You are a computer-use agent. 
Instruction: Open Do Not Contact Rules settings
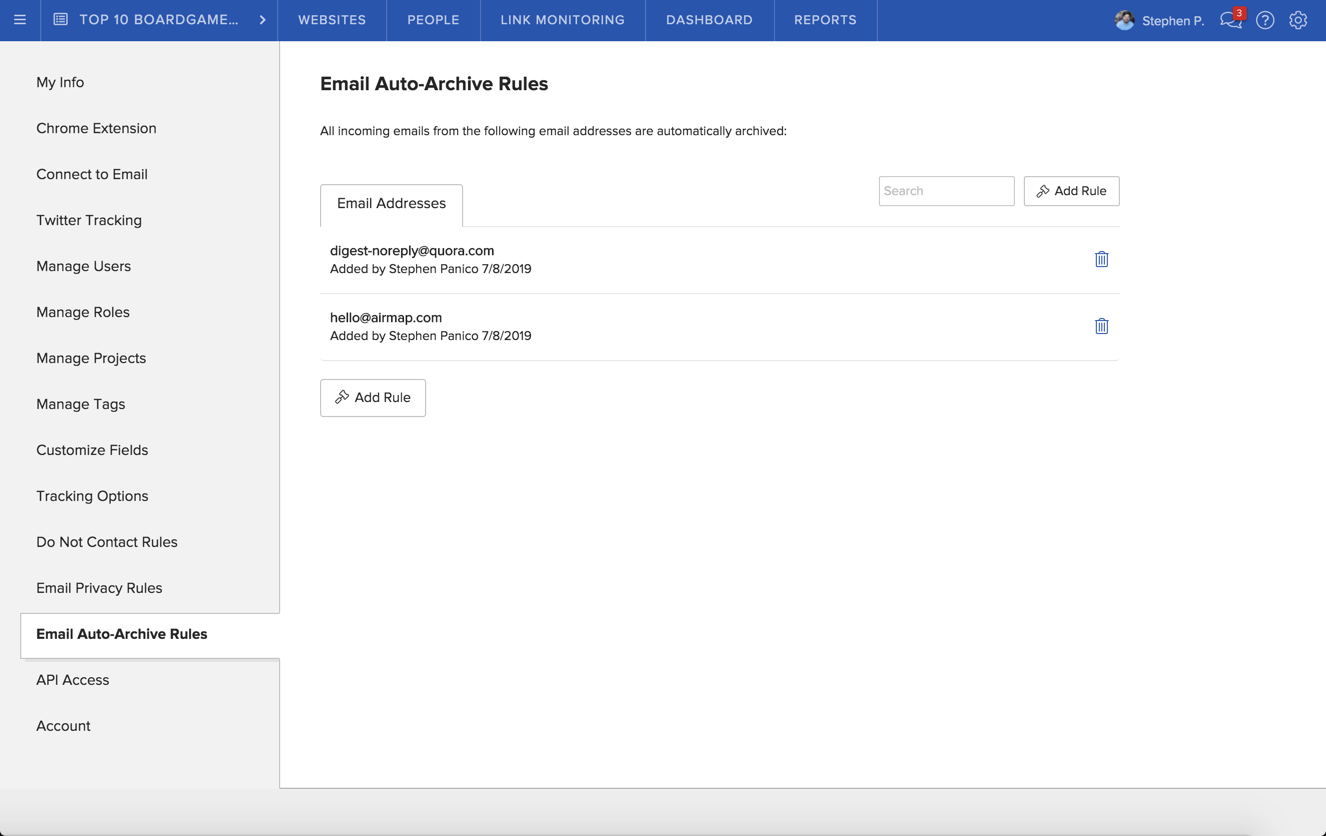[107, 542]
